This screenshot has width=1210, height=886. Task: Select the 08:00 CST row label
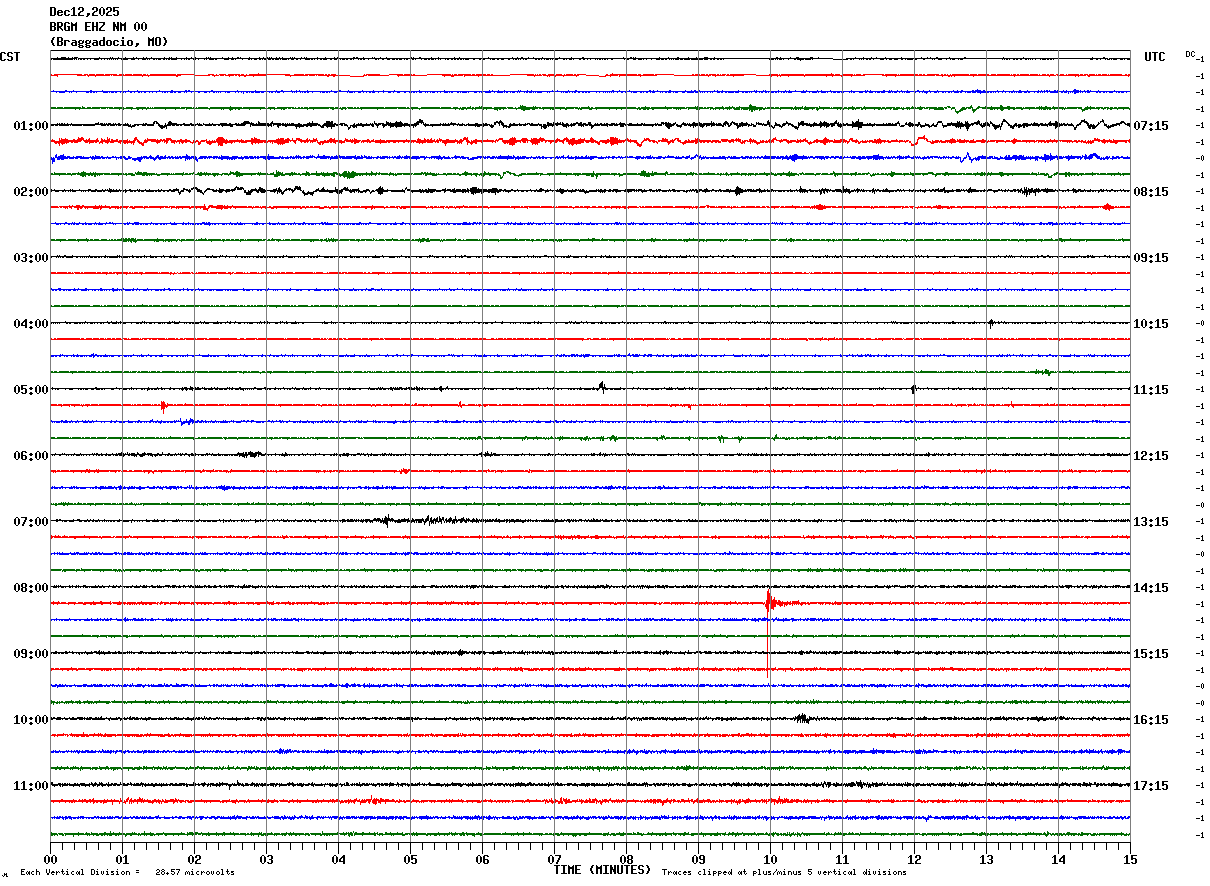(31, 588)
